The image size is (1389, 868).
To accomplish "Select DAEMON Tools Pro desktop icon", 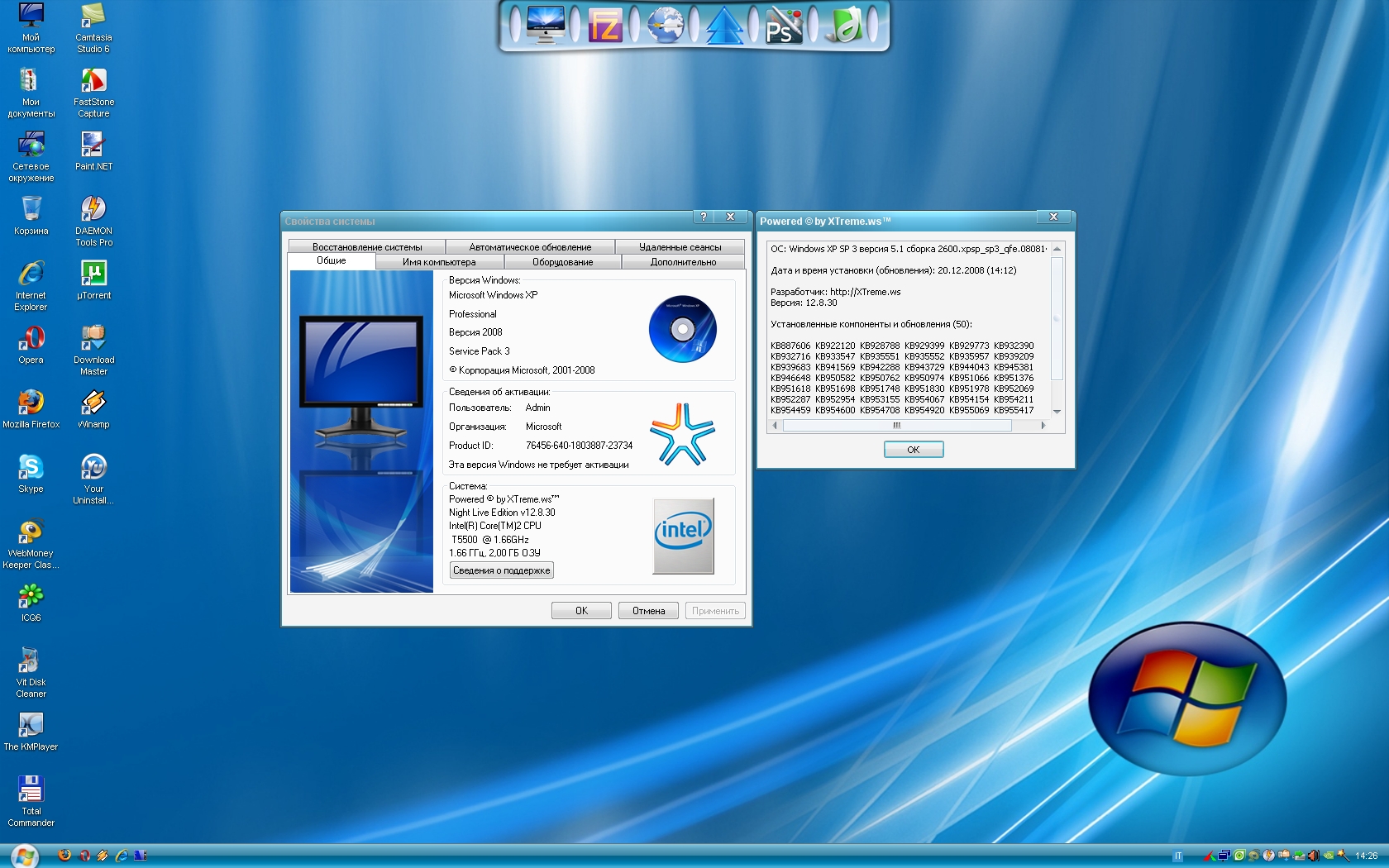I will point(93,221).
